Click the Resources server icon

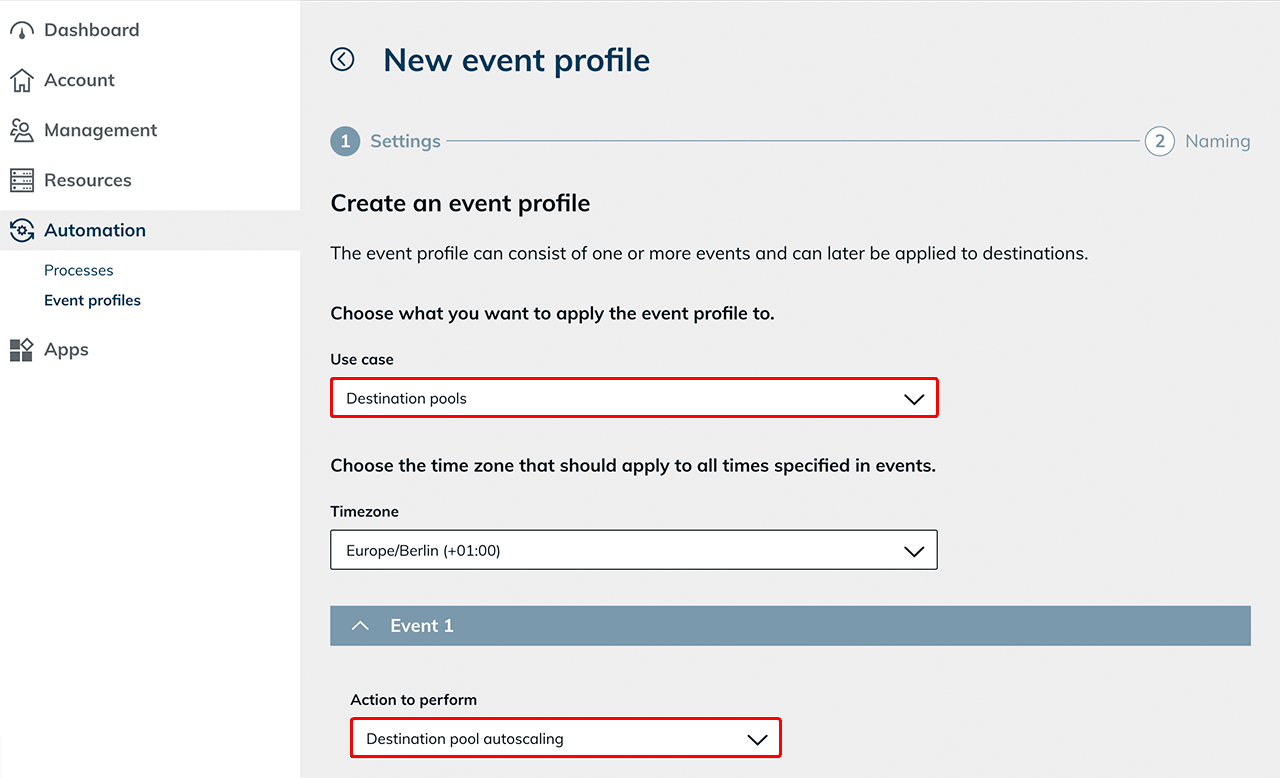click(x=22, y=181)
